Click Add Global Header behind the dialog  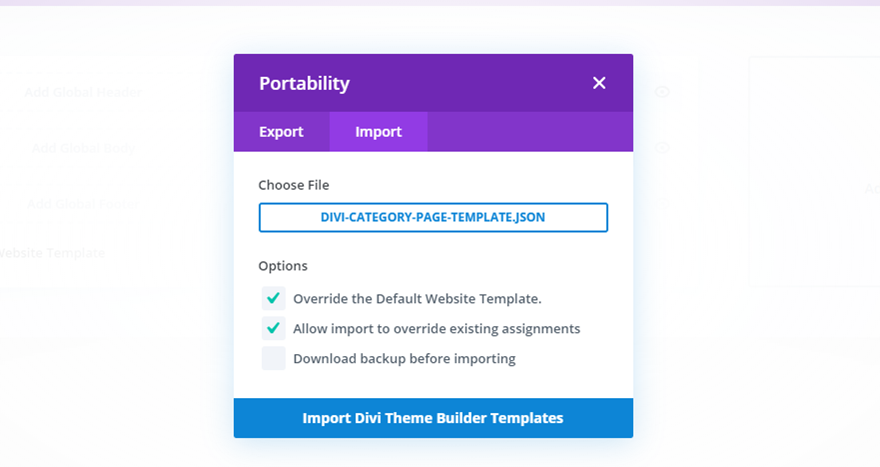click(x=84, y=93)
